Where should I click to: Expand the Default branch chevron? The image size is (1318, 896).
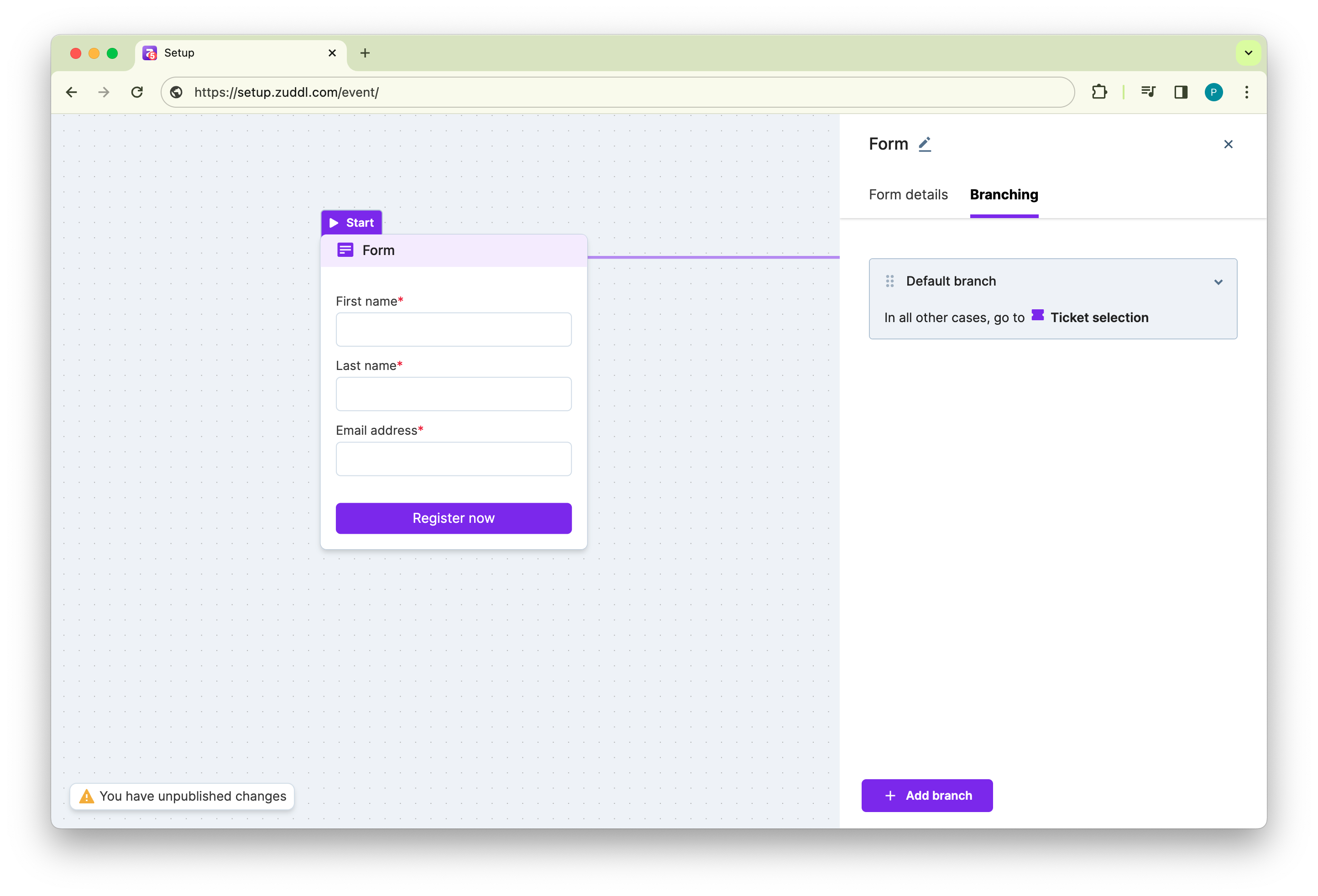click(1218, 282)
